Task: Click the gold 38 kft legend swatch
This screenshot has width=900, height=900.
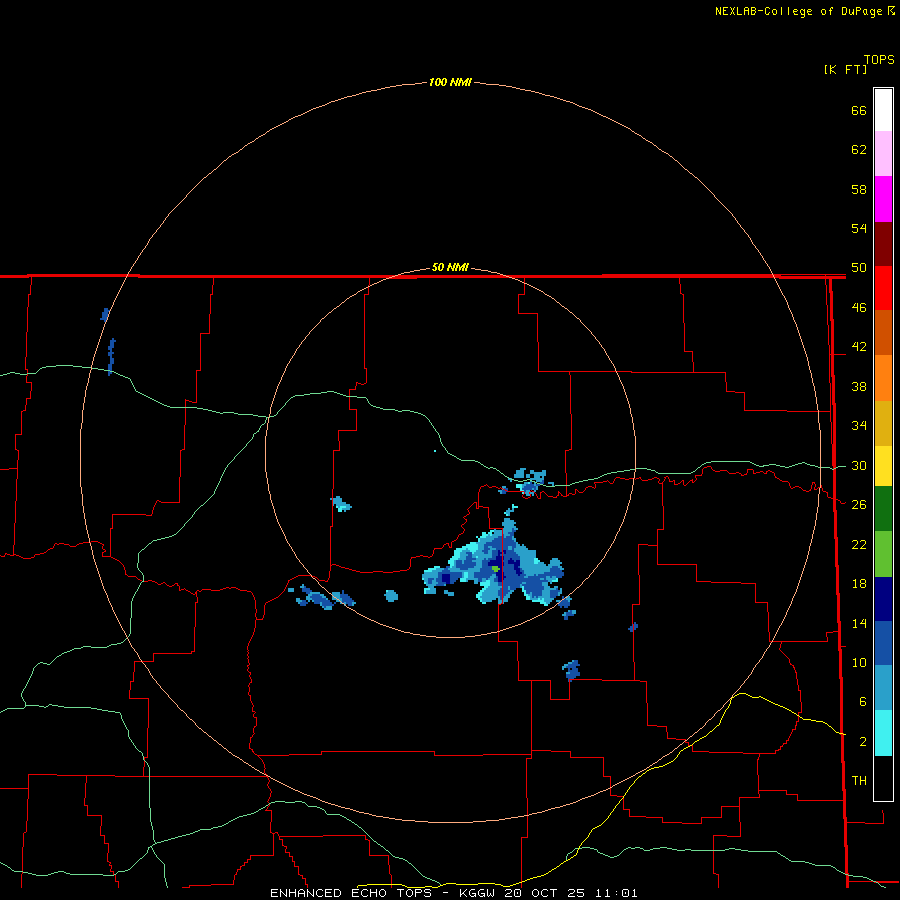Action: coord(883,422)
